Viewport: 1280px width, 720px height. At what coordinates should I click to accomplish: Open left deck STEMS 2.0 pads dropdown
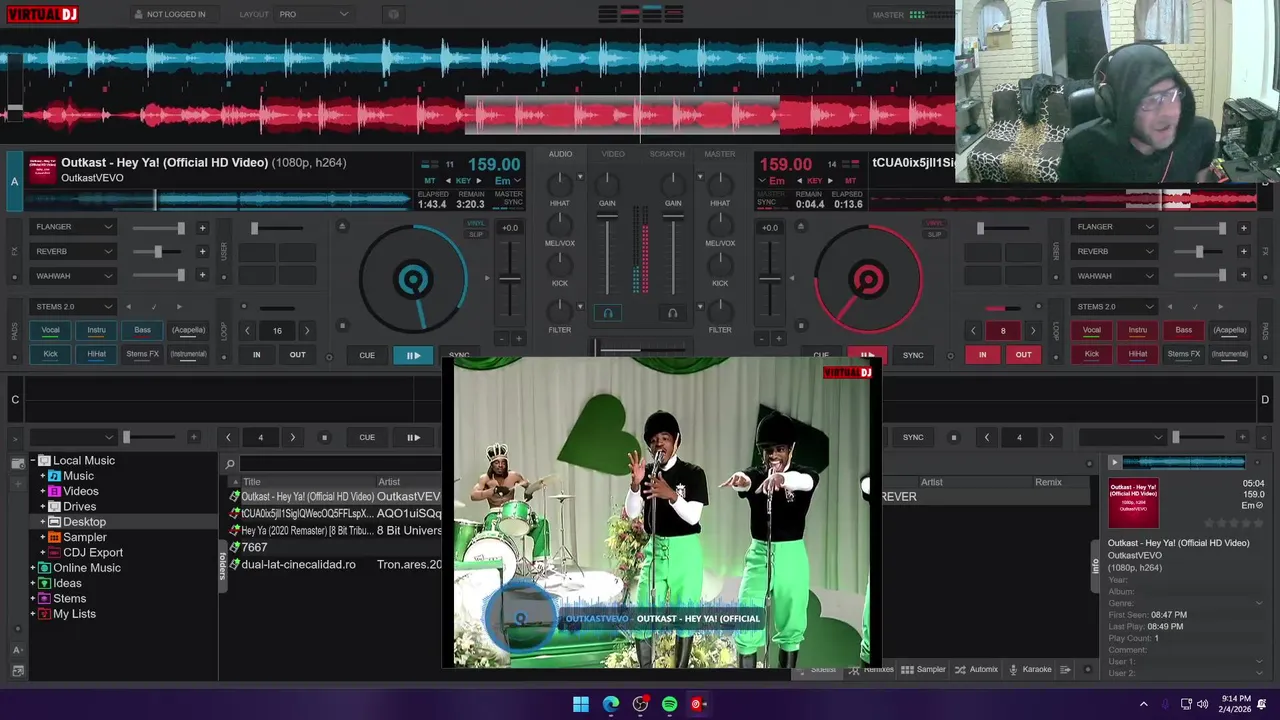[x=74, y=306]
